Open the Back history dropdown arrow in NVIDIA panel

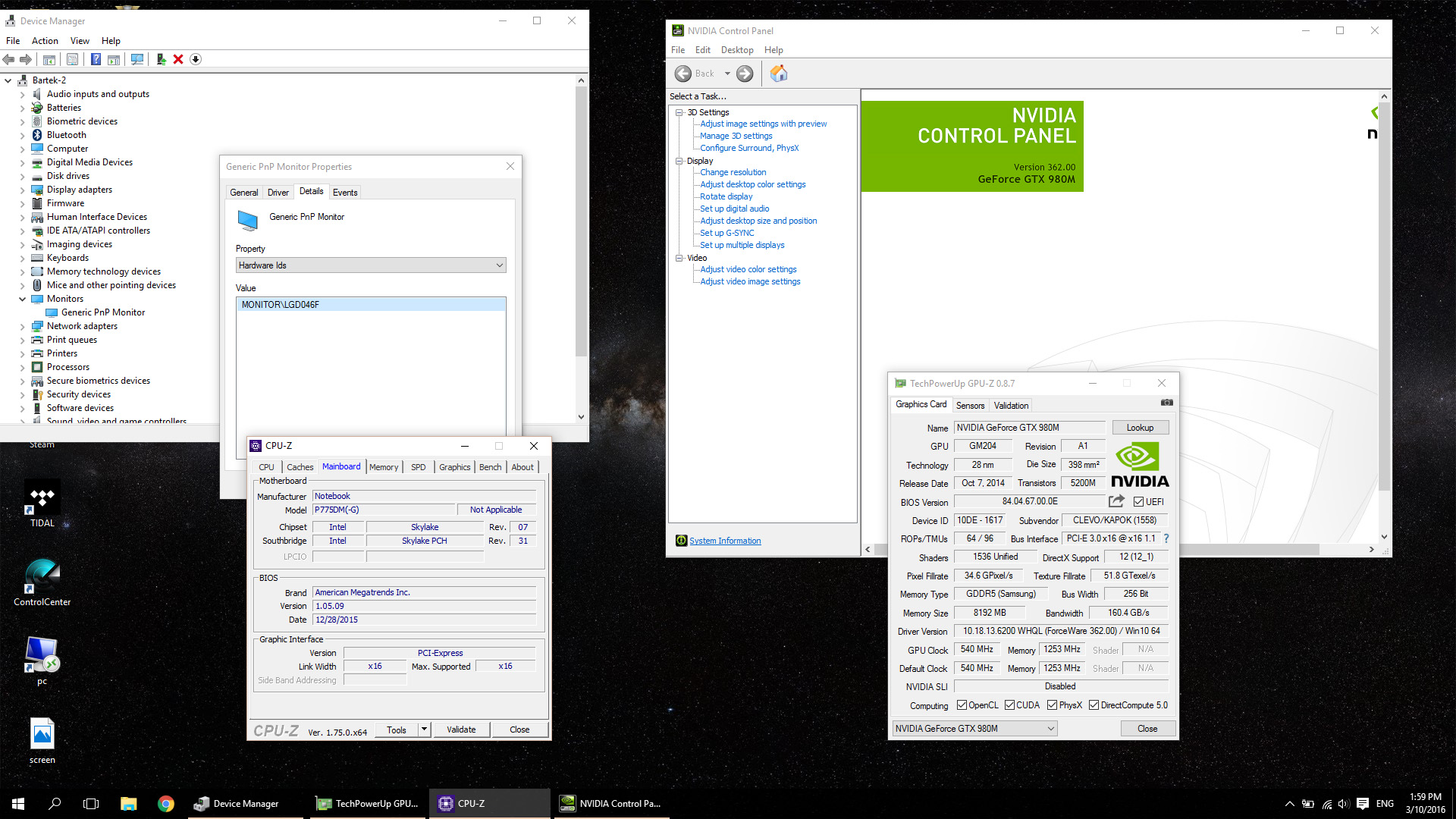(727, 74)
